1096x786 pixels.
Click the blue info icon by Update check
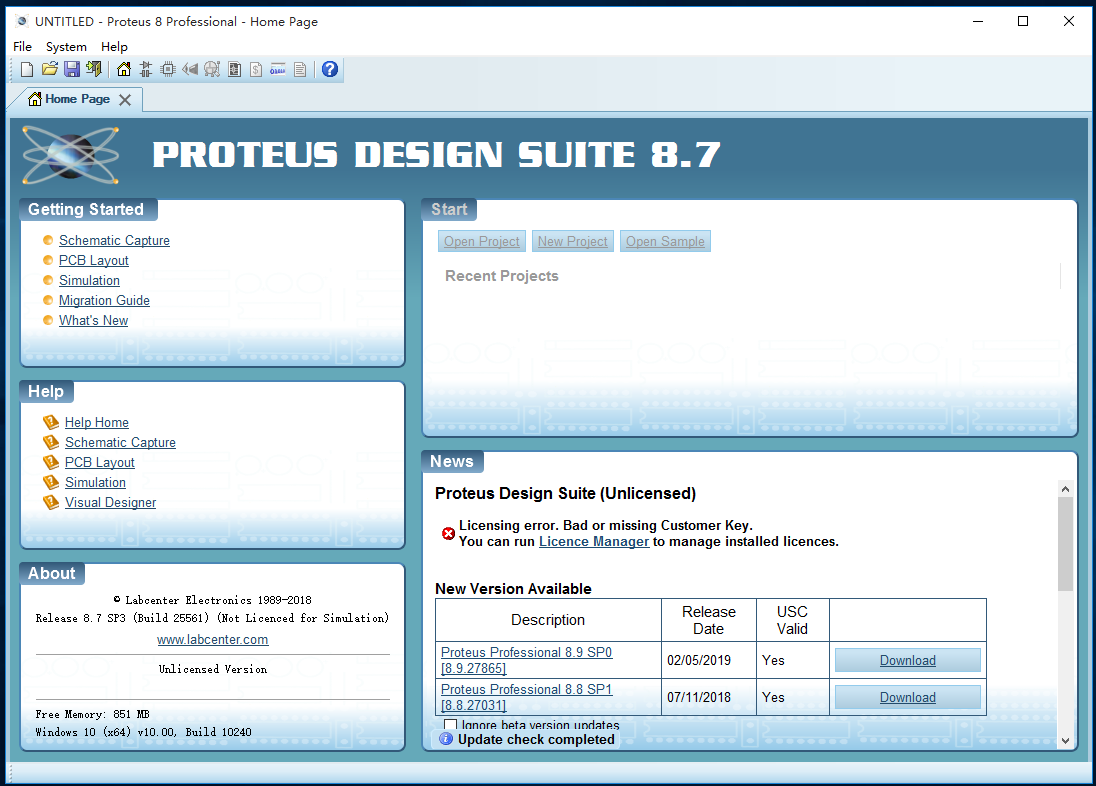tap(446, 738)
